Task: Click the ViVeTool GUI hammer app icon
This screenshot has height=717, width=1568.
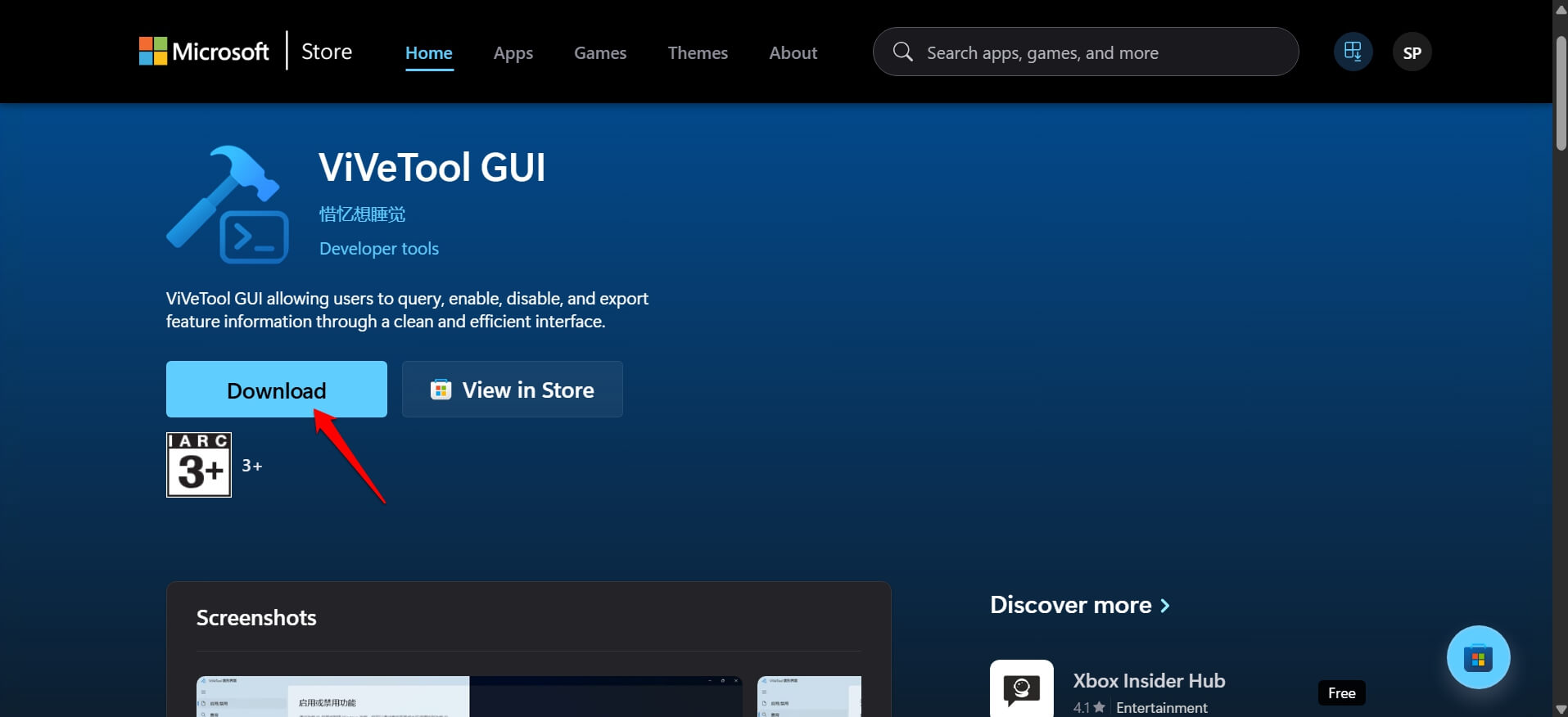Action: point(228,205)
